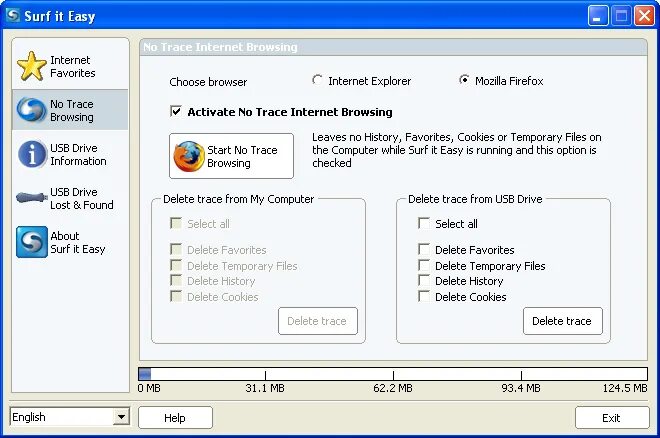Check Delete Temporary Files under USB Drive
The image size is (660, 438).
(424, 265)
